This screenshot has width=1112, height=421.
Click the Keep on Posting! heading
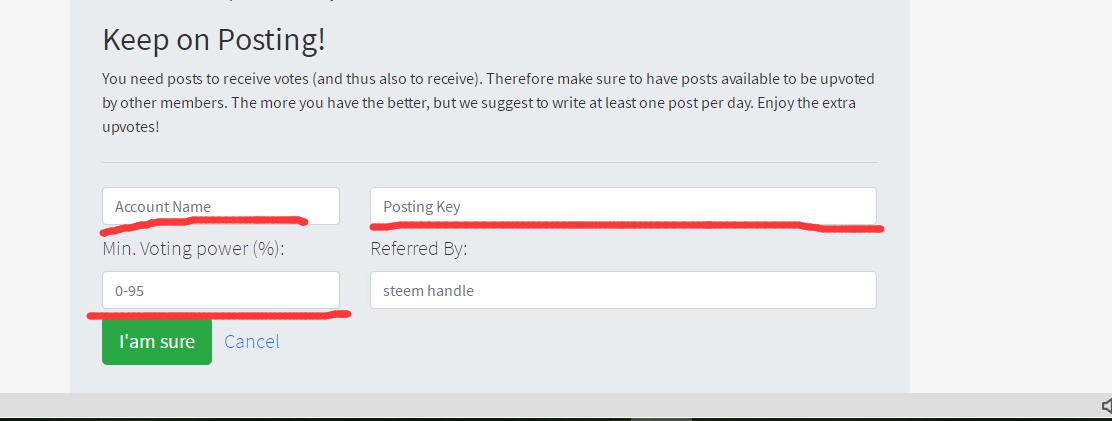(x=214, y=40)
